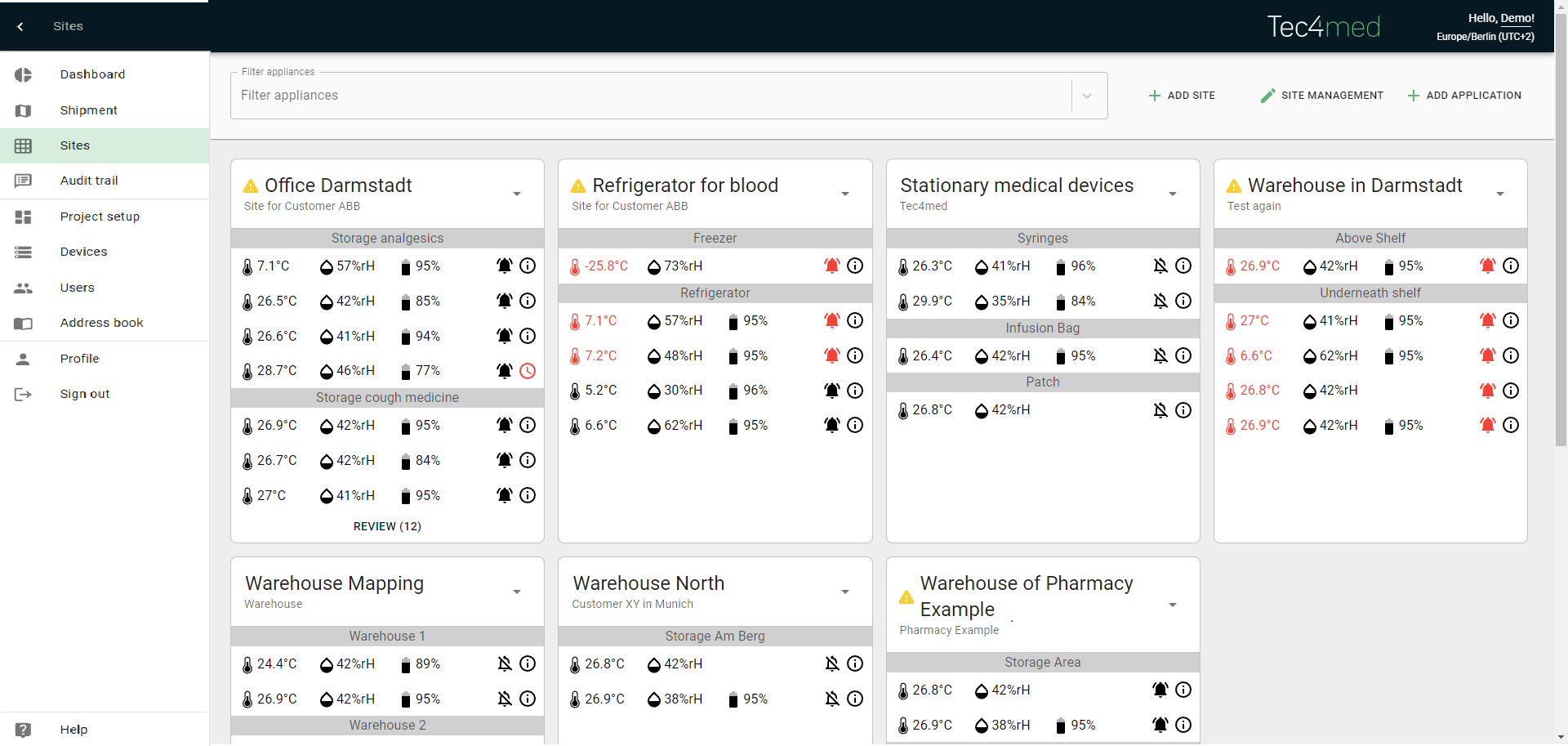Click the back arrow beside Sites header
Screen dimensions: 1568x746
coord(20,26)
